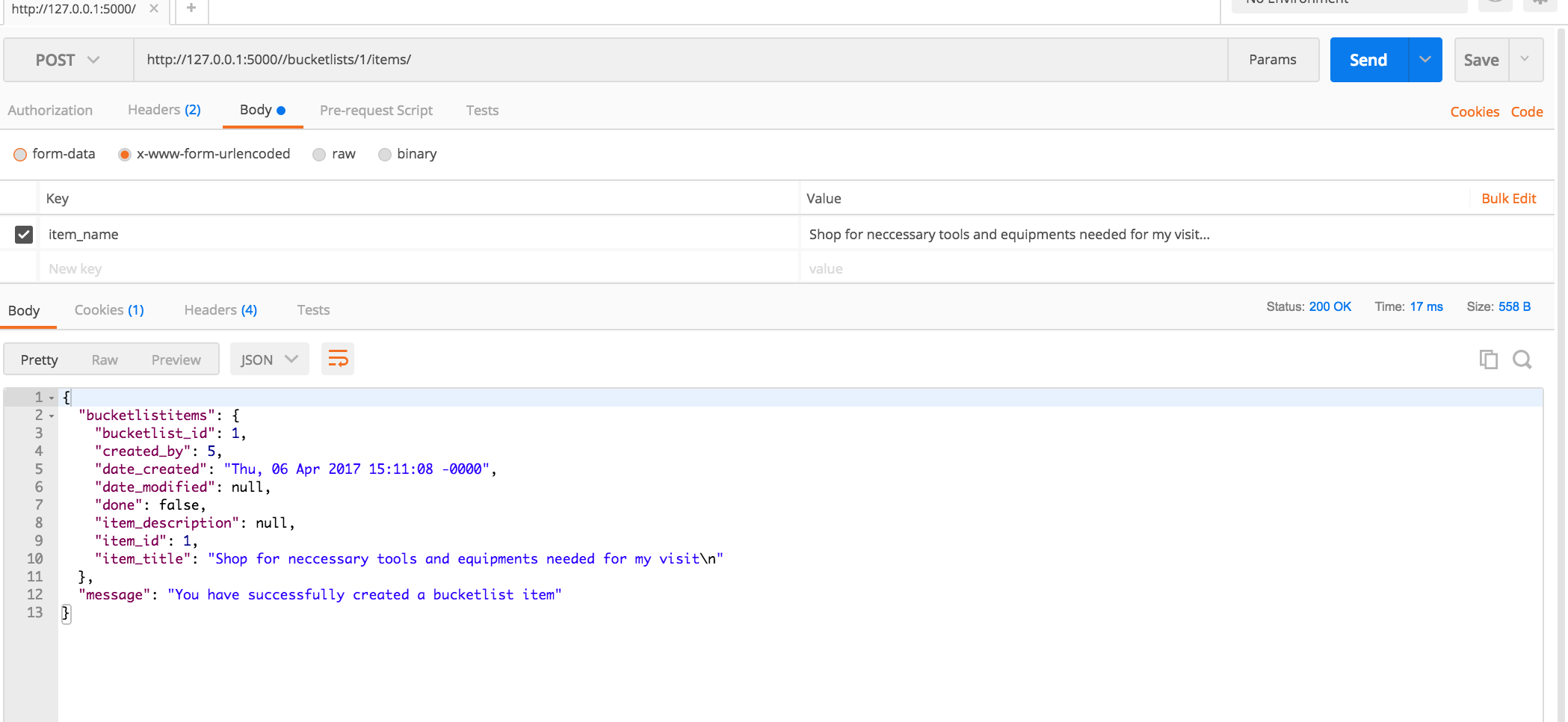Open the Params editor

1273,60
